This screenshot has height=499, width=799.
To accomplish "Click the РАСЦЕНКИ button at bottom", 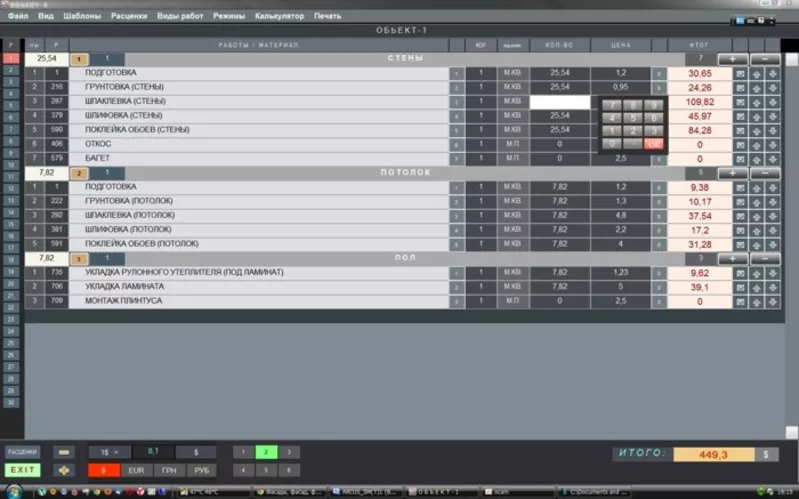I will [22, 452].
